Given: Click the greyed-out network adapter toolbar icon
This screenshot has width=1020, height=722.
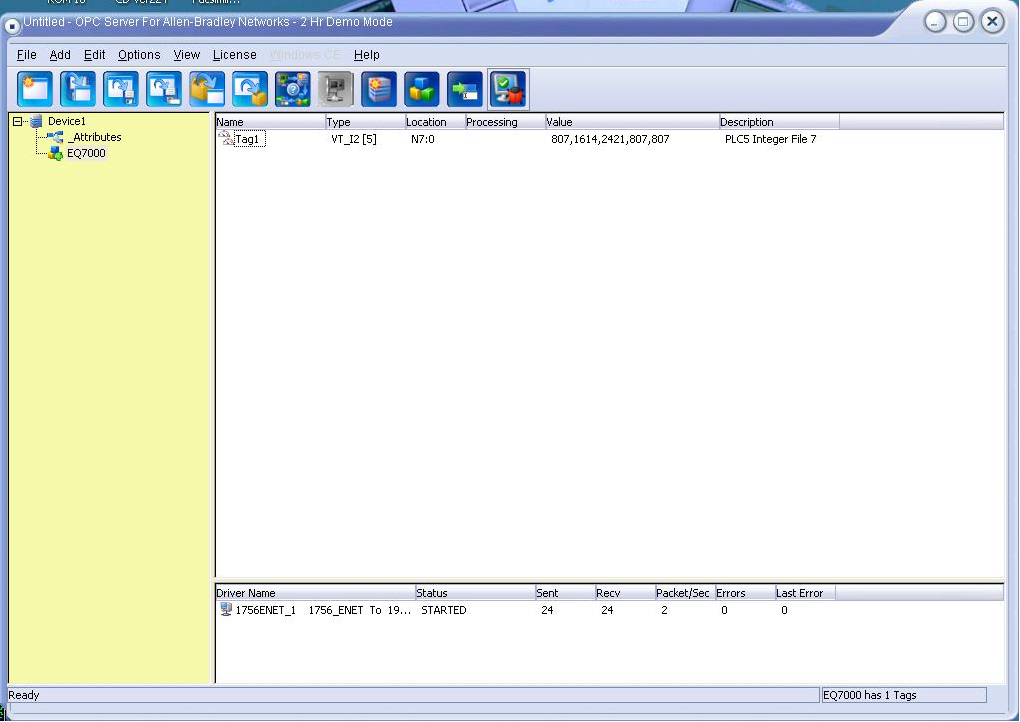Looking at the screenshot, I should pos(336,89).
